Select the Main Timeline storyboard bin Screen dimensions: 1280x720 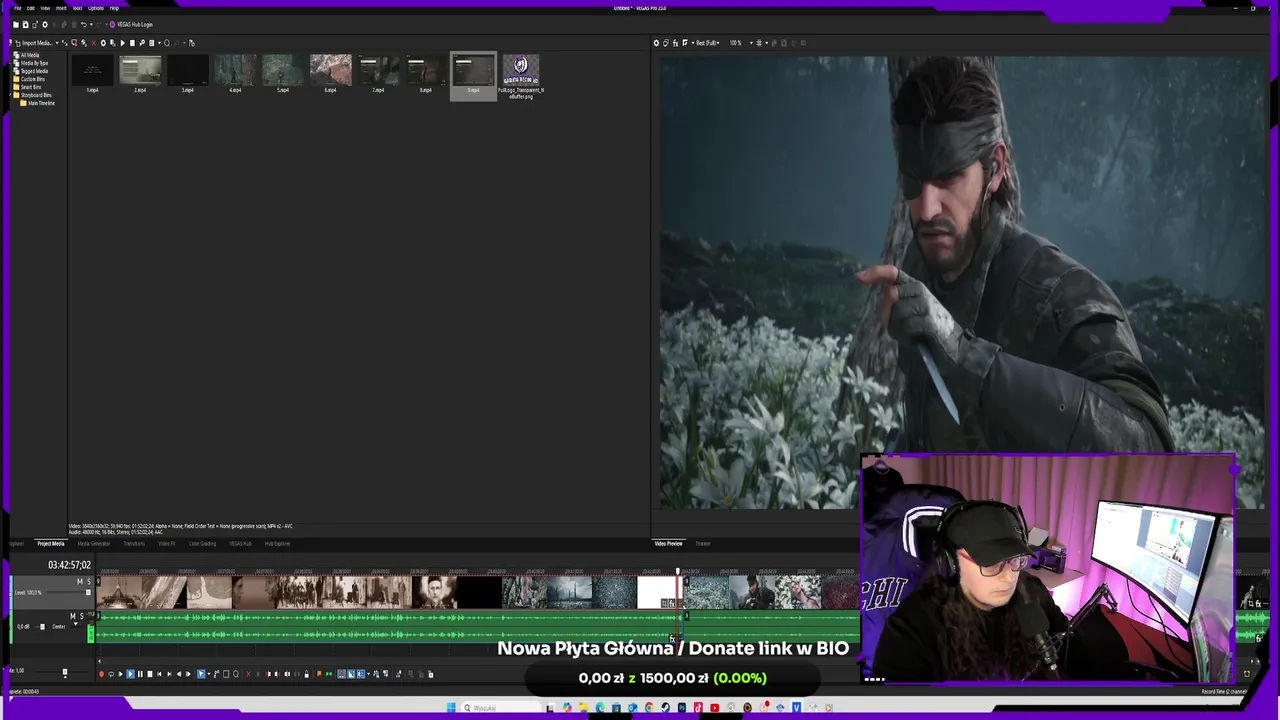click(38, 103)
